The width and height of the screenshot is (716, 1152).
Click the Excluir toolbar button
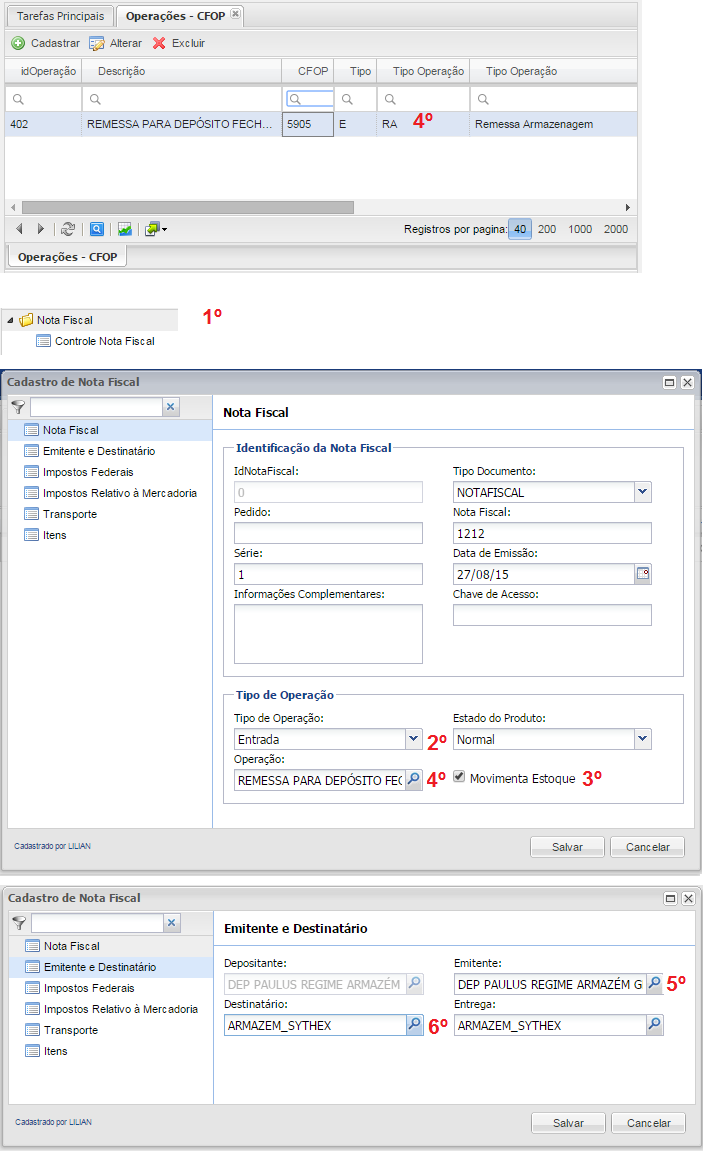click(178, 43)
